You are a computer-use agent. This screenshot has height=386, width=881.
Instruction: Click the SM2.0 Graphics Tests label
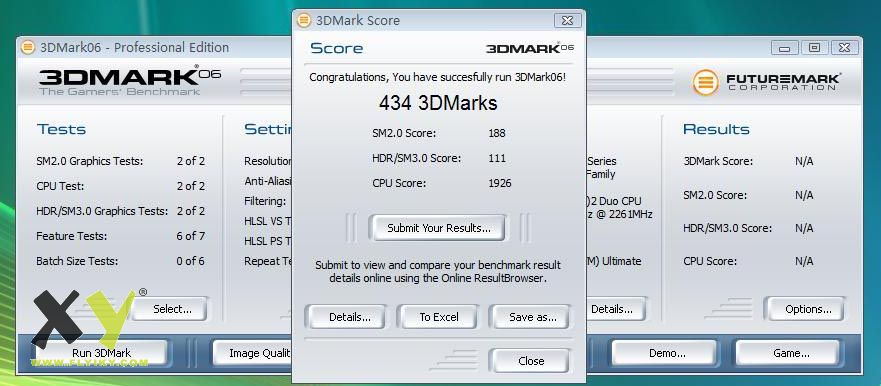point(89,161)
